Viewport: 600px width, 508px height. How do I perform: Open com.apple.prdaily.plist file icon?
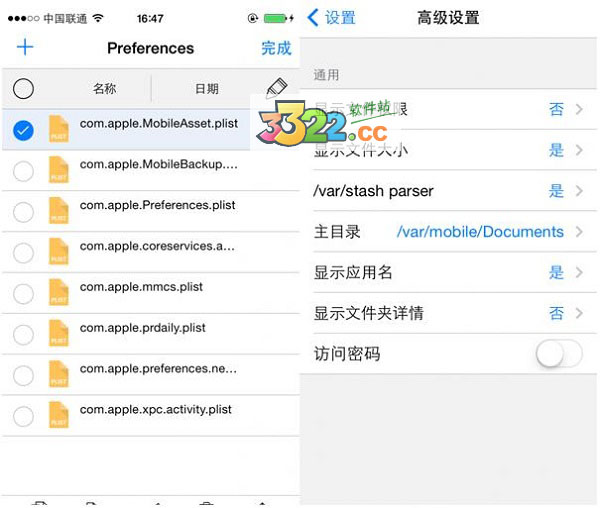coord(59,333)
